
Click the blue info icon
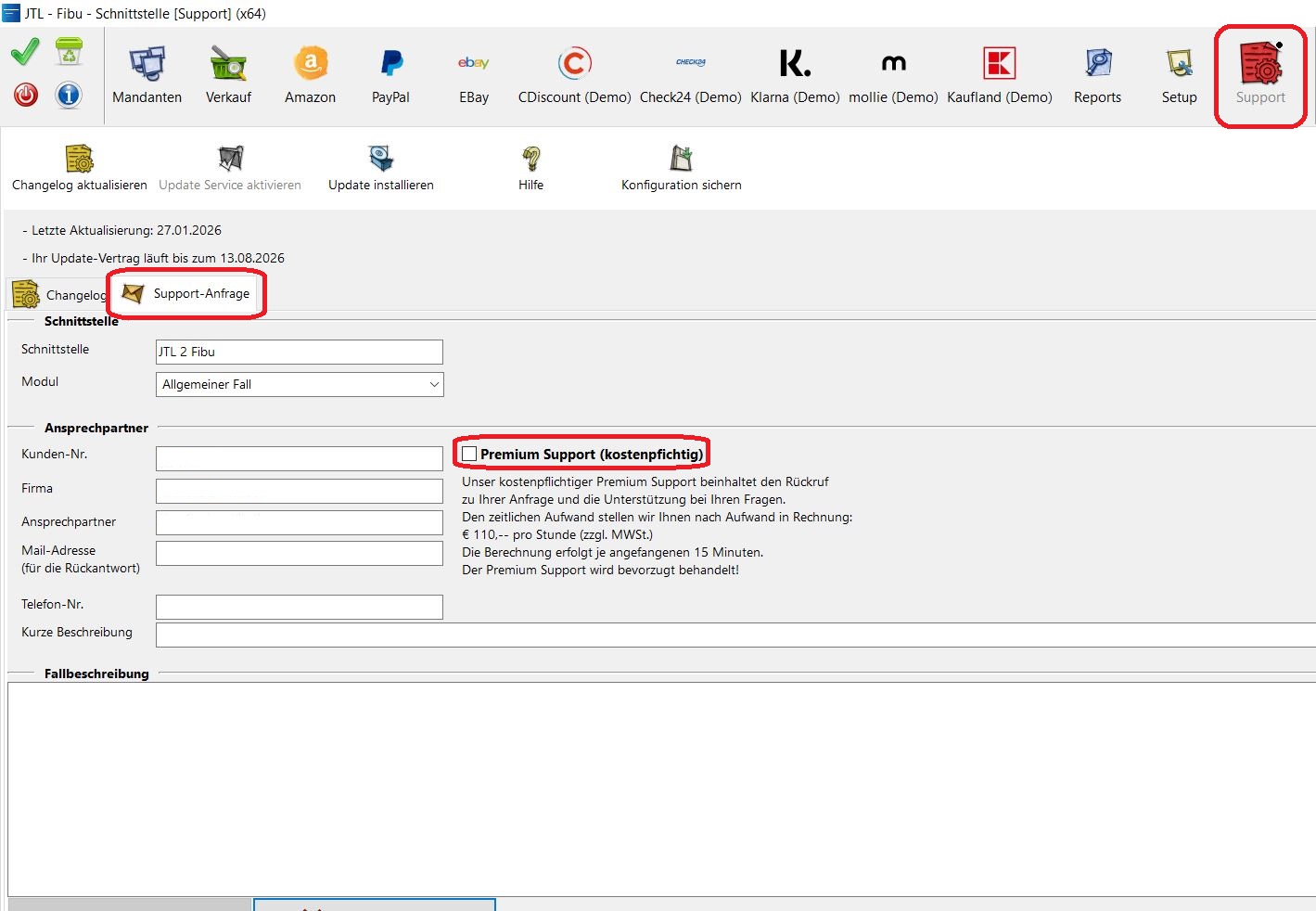(x=69, y=95)
